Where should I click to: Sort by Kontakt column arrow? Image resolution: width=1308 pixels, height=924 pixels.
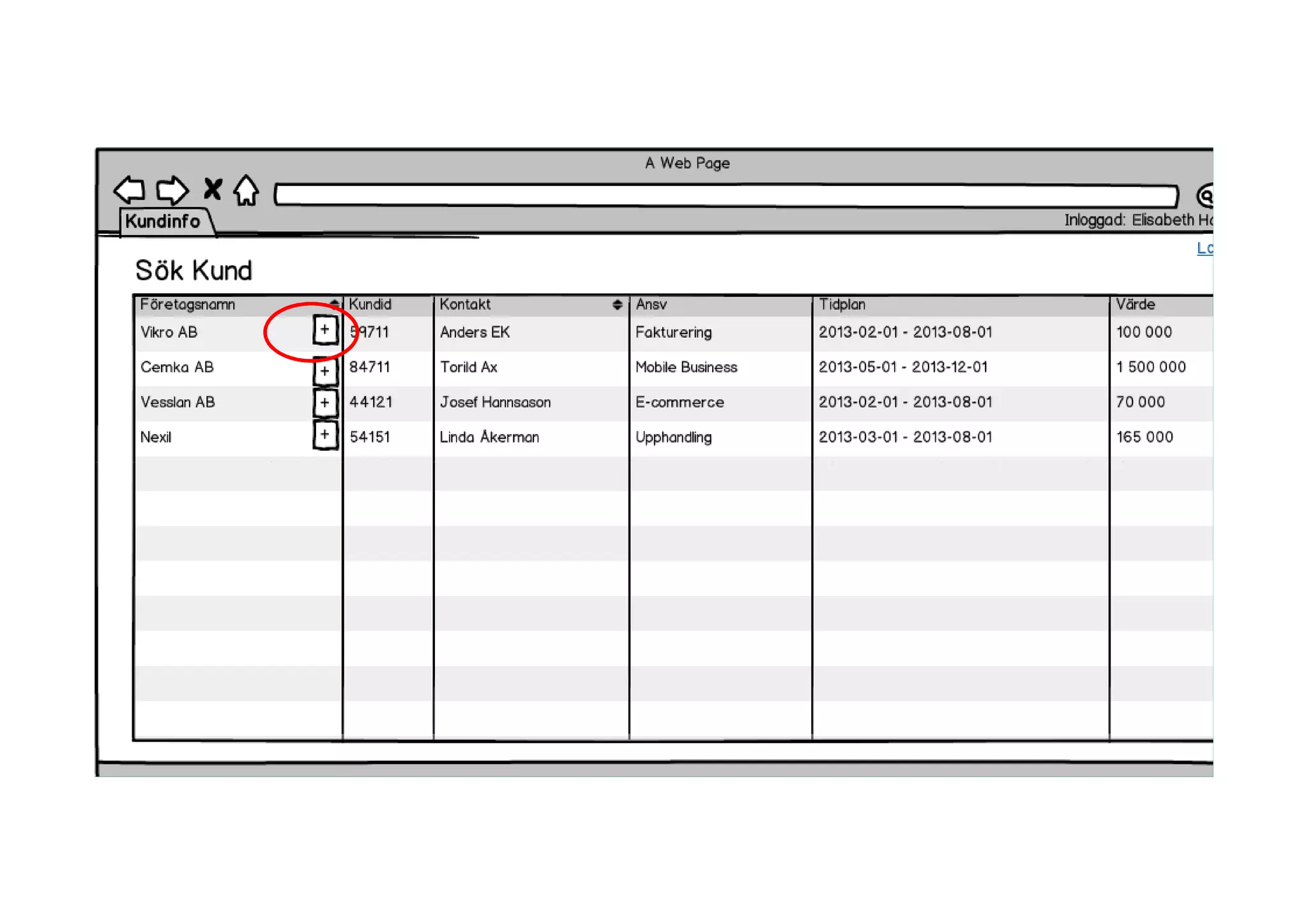[617, 305]
